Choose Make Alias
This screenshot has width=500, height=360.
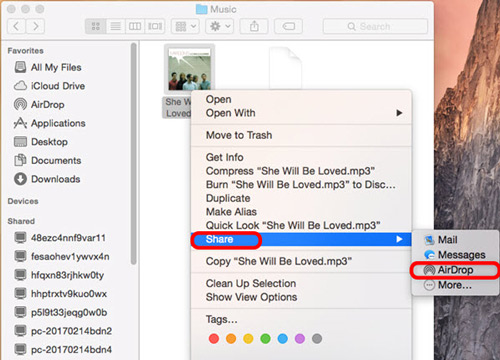click(301, 212)
